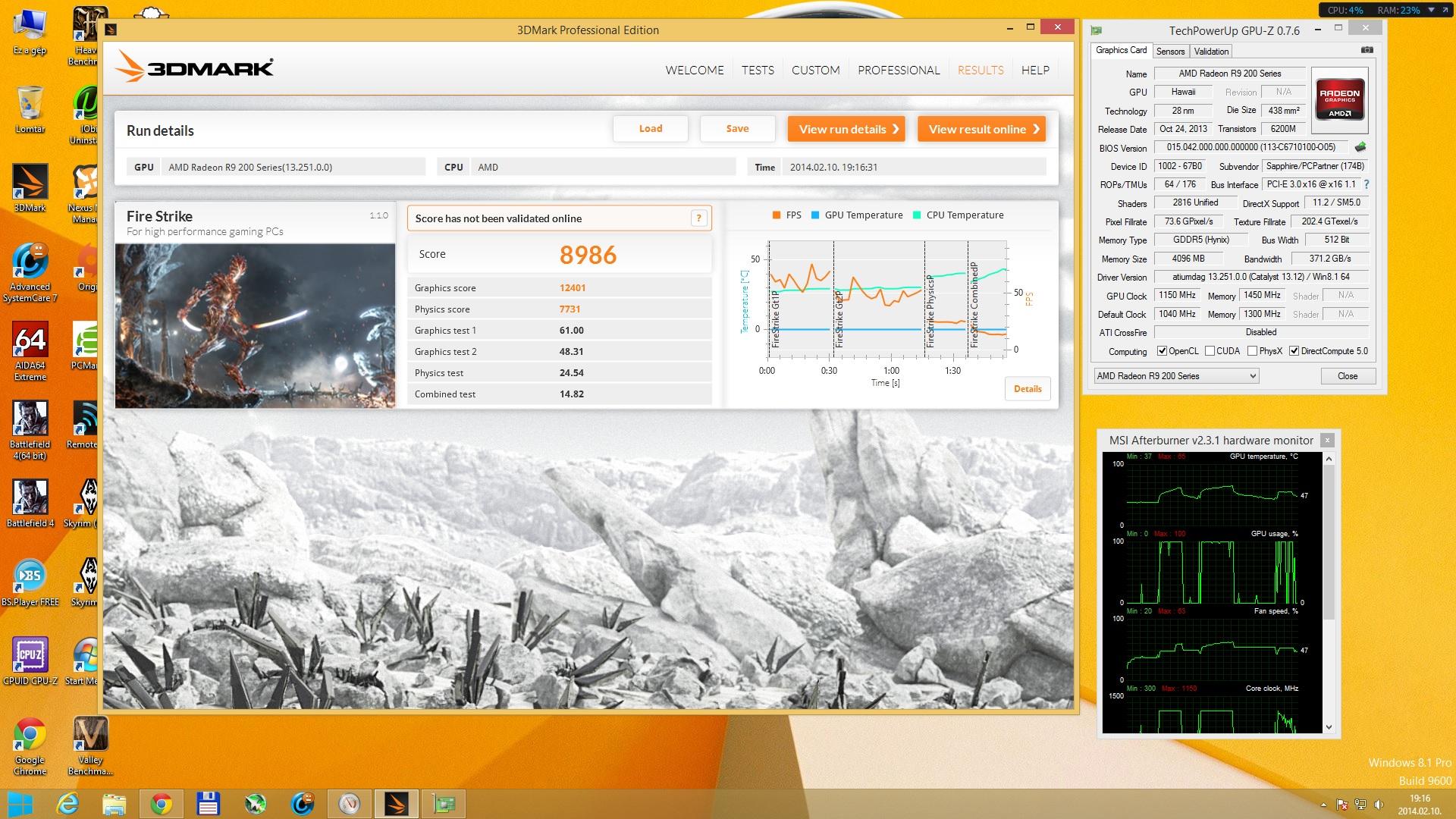Click View run details button
Viewport: 1456px width, 819px height.
(x=848, y=129)
